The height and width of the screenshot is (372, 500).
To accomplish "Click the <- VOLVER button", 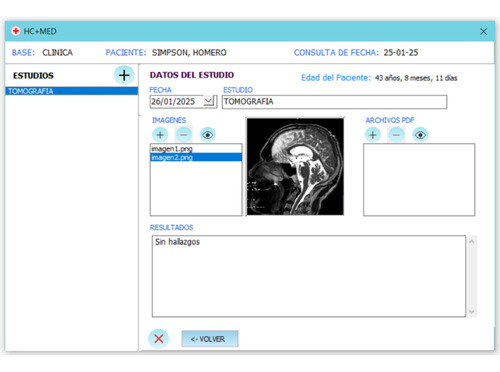I will point(210,339).
